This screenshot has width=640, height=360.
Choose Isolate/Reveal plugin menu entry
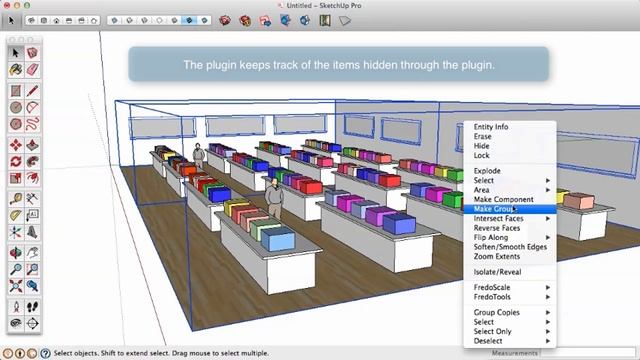(510, 272)
